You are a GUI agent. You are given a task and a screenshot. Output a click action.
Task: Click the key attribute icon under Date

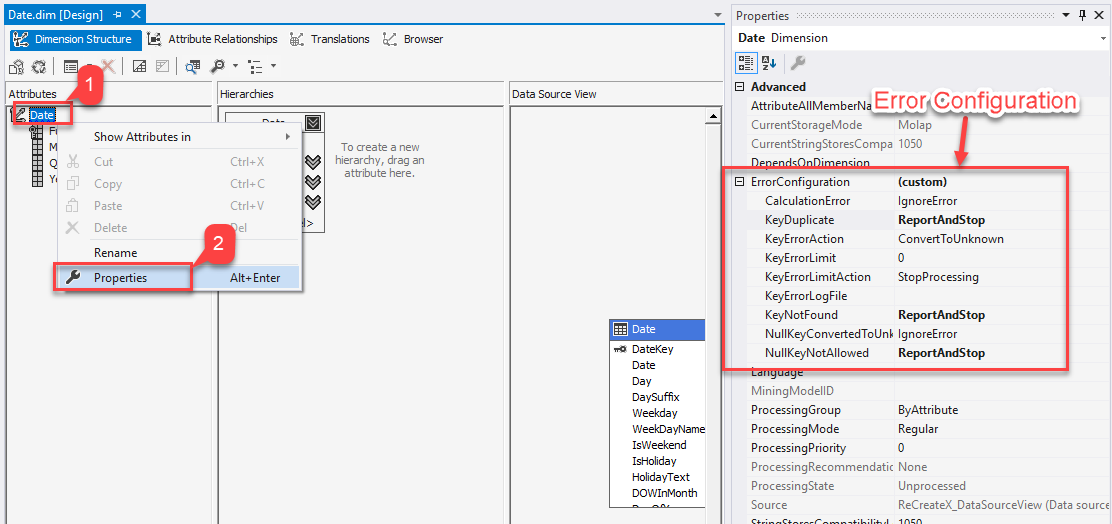(x=38, y=132)
